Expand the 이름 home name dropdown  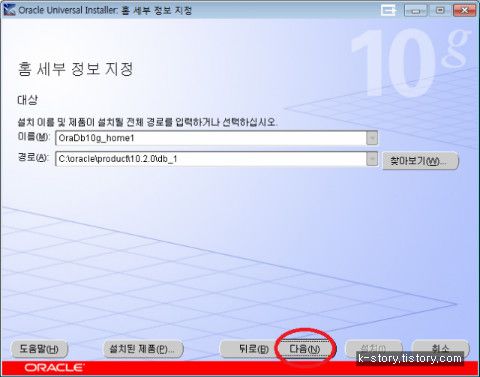[x=372, y=138]
